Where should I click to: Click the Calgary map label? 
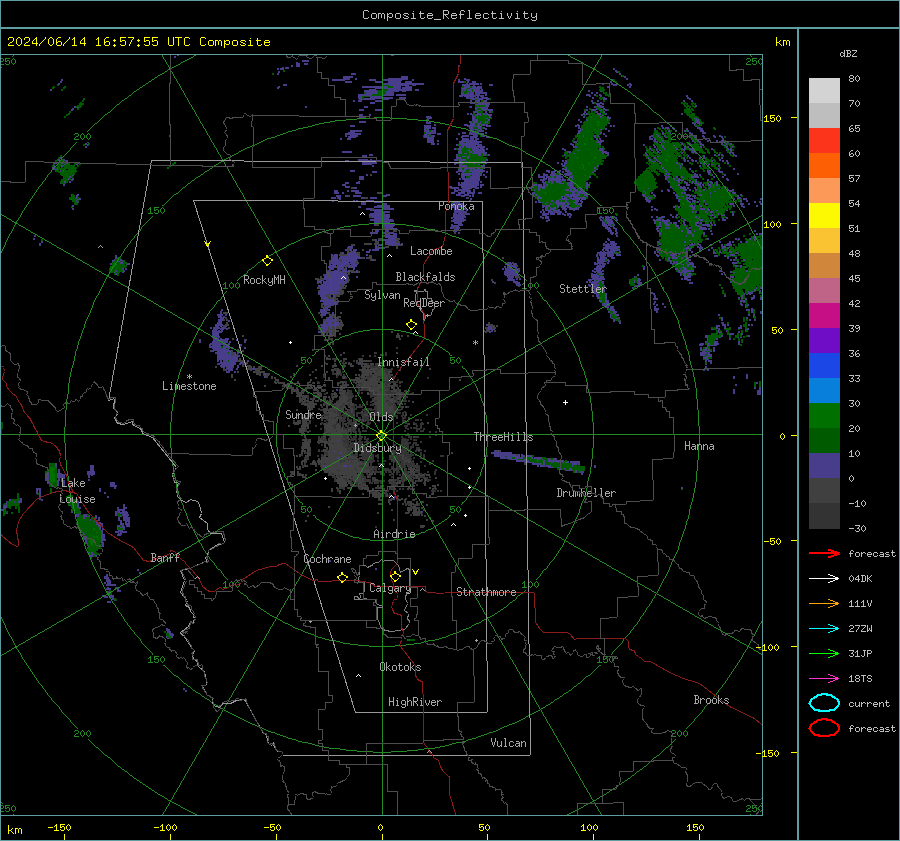[x=390, y=588]
